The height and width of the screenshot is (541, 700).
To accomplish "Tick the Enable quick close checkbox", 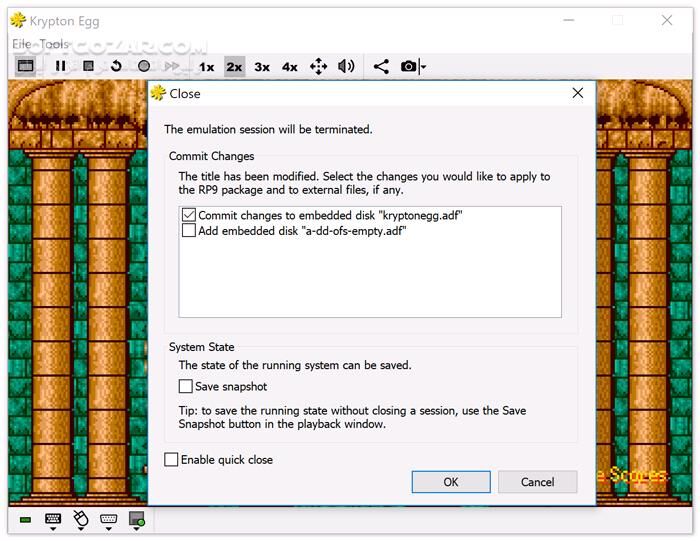I will click(x=172, y=459).
